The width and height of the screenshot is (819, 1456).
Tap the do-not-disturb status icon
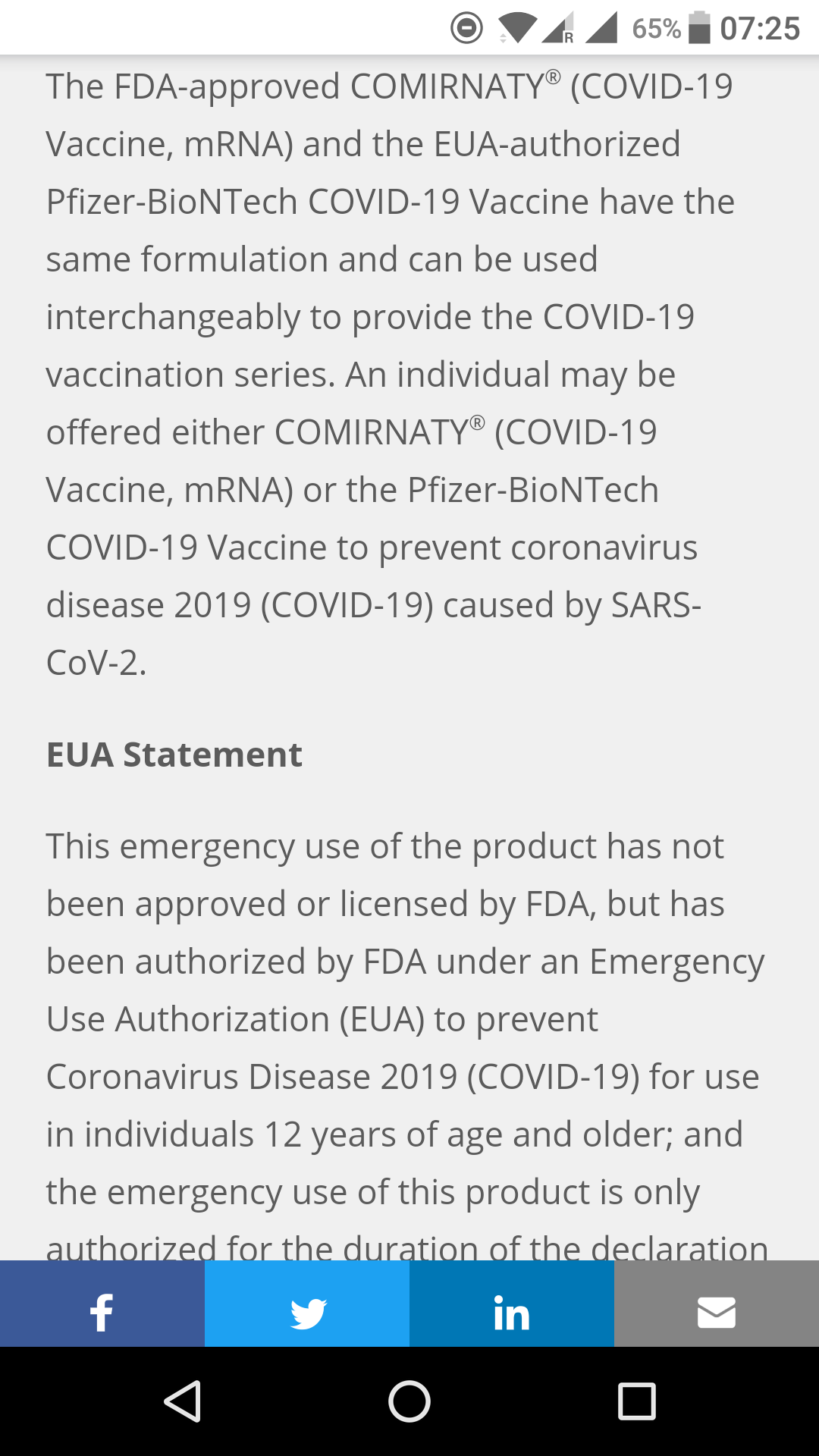[466, 28]
